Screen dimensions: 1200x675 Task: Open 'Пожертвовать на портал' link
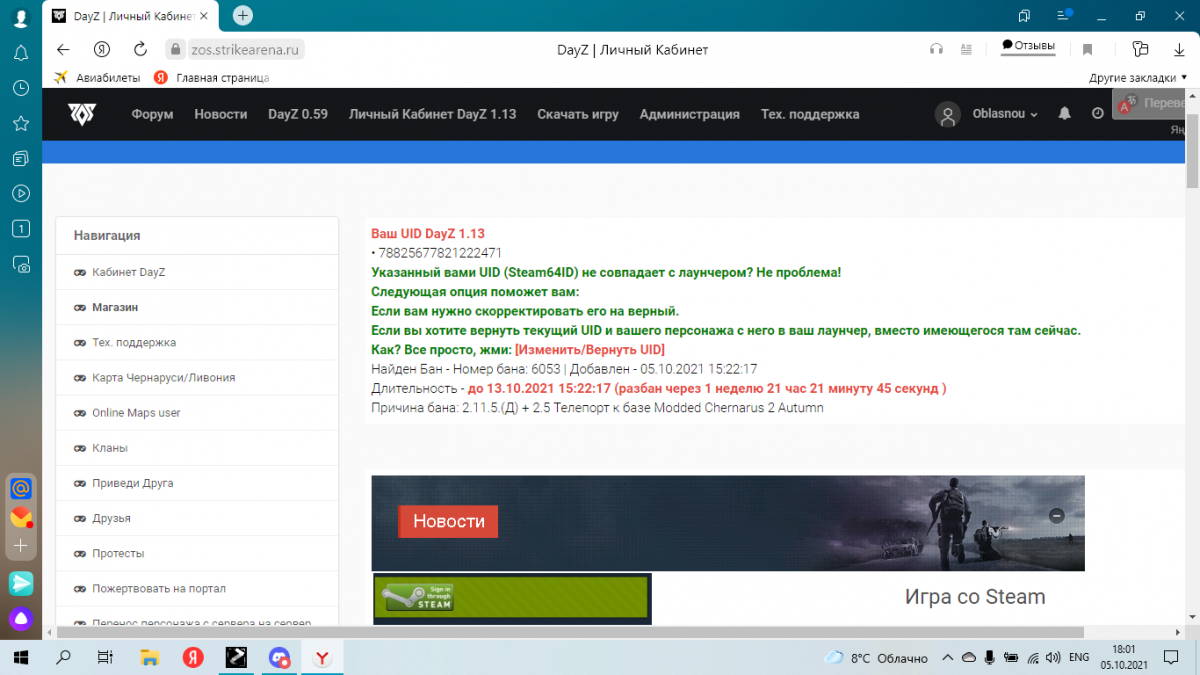pos(197,588)
